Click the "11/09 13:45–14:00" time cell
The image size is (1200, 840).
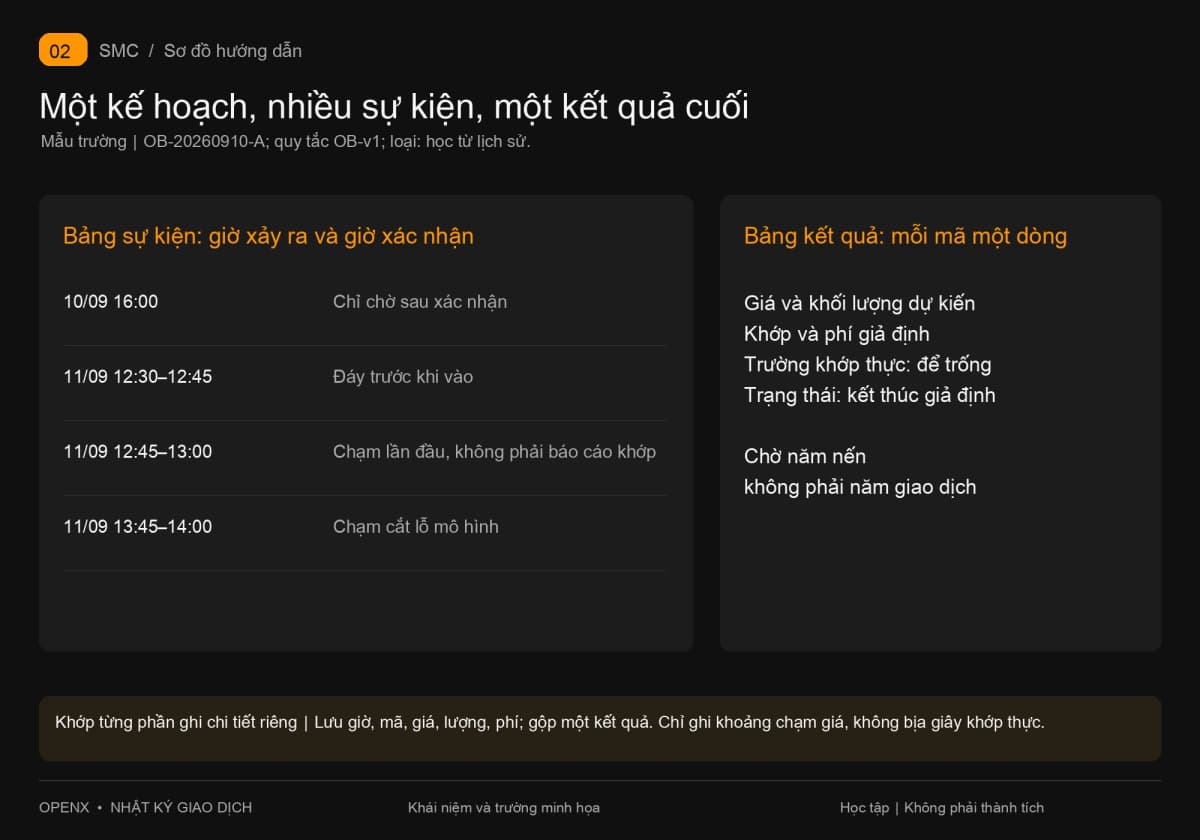[x=138, y=527]
